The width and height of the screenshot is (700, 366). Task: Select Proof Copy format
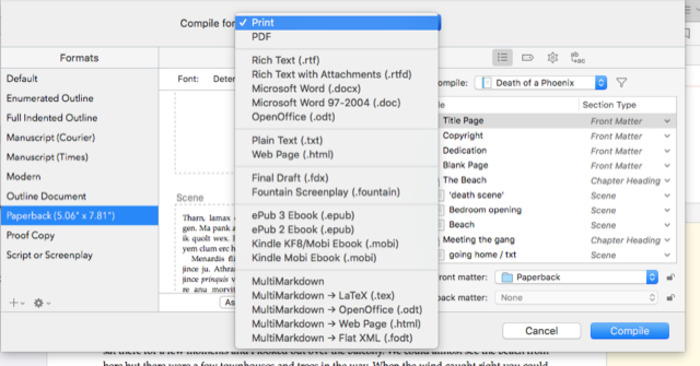79,235
